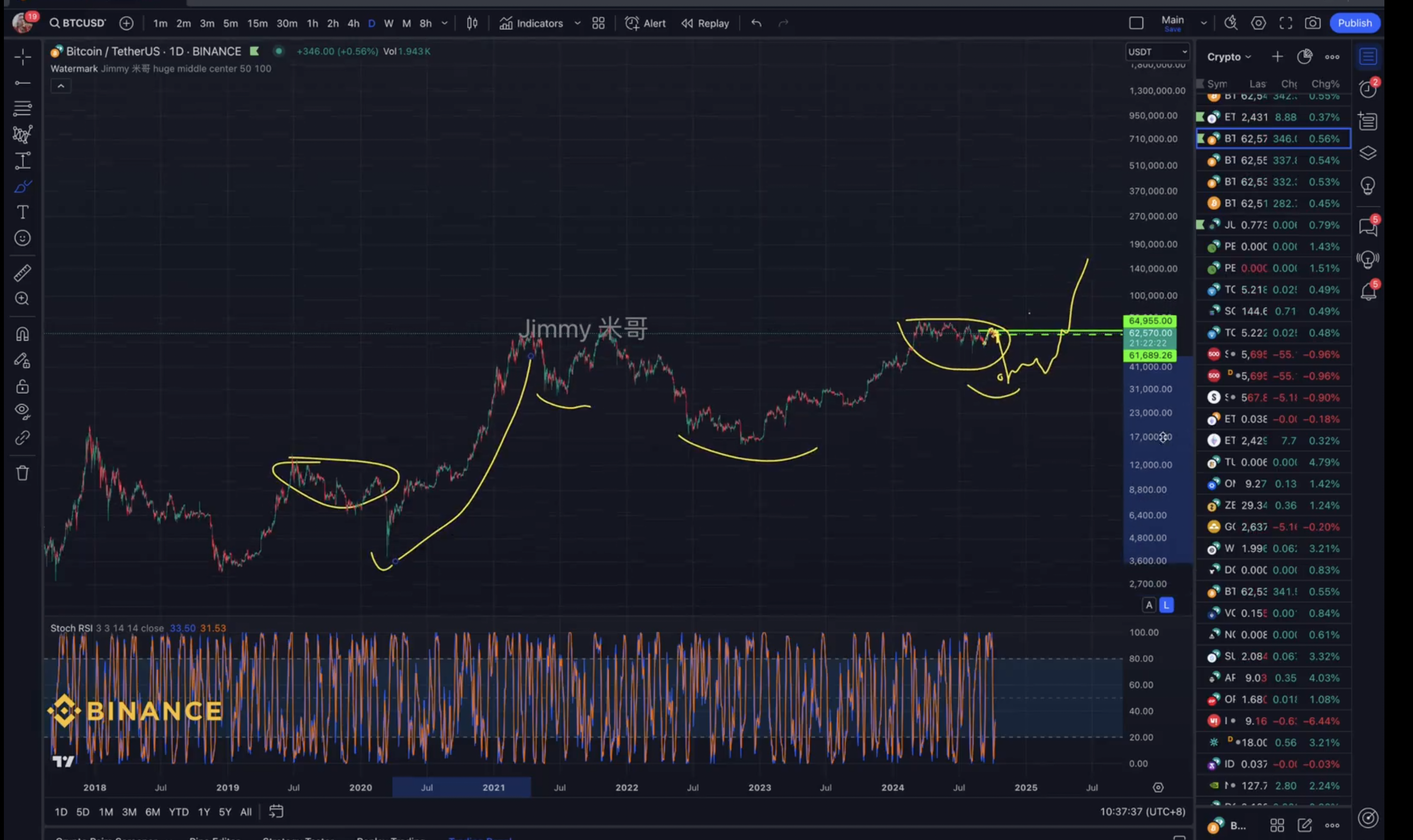Take a chart snapshot with camera icon
The height and width of the screenshot is (840, 1413).
click(1313, 23)
